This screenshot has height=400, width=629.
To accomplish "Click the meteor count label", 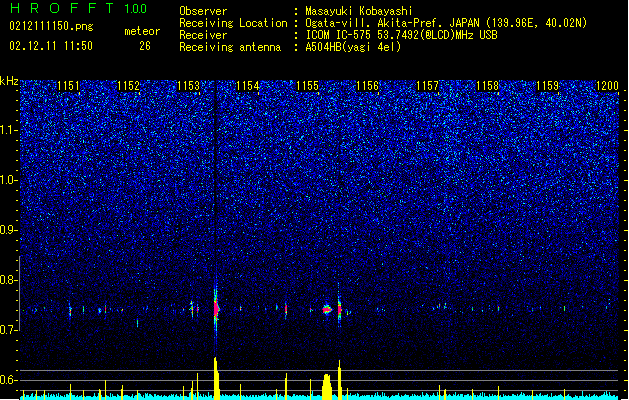I will [x=142, y=31].
